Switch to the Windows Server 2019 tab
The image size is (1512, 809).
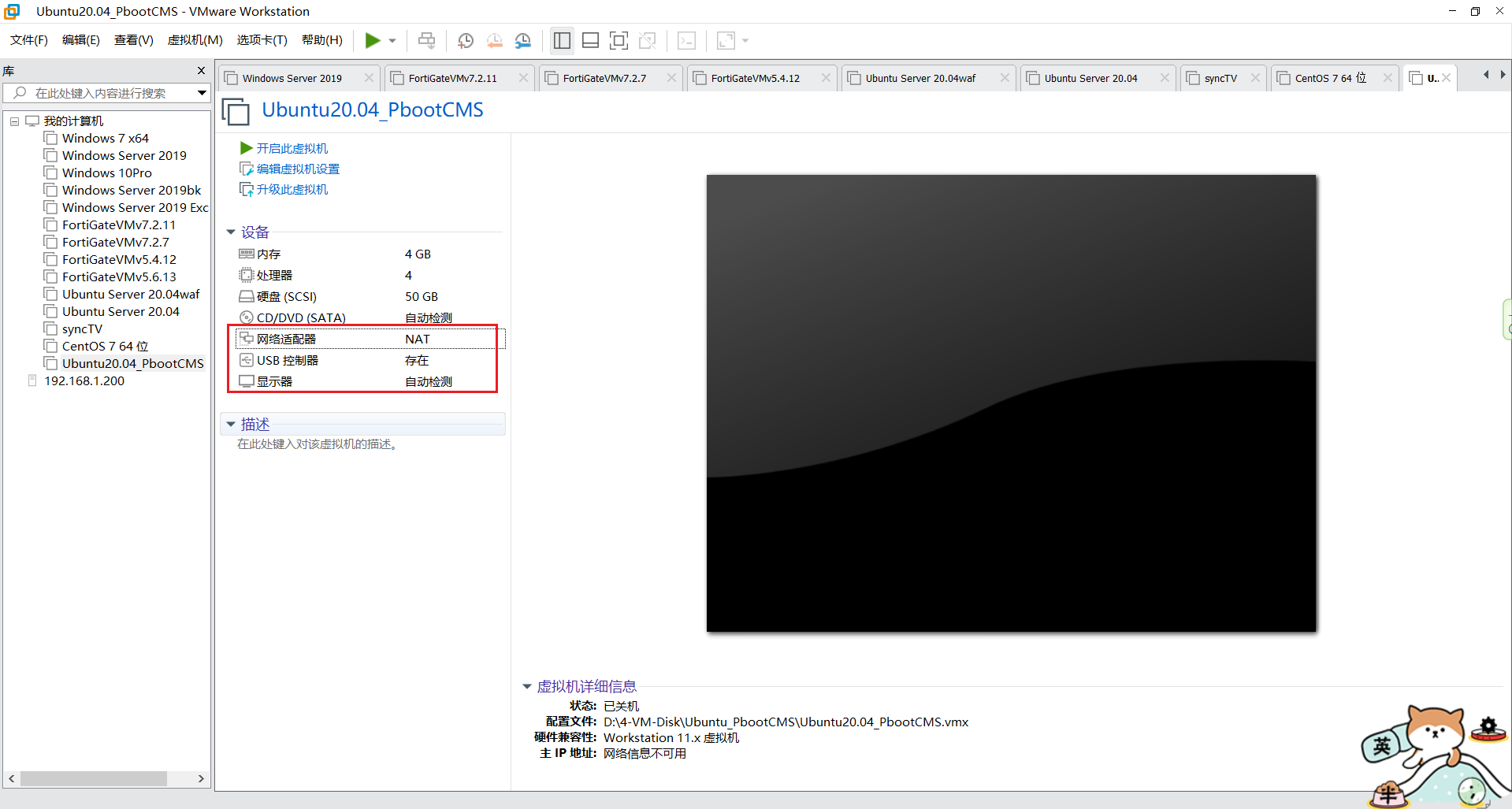292,78
